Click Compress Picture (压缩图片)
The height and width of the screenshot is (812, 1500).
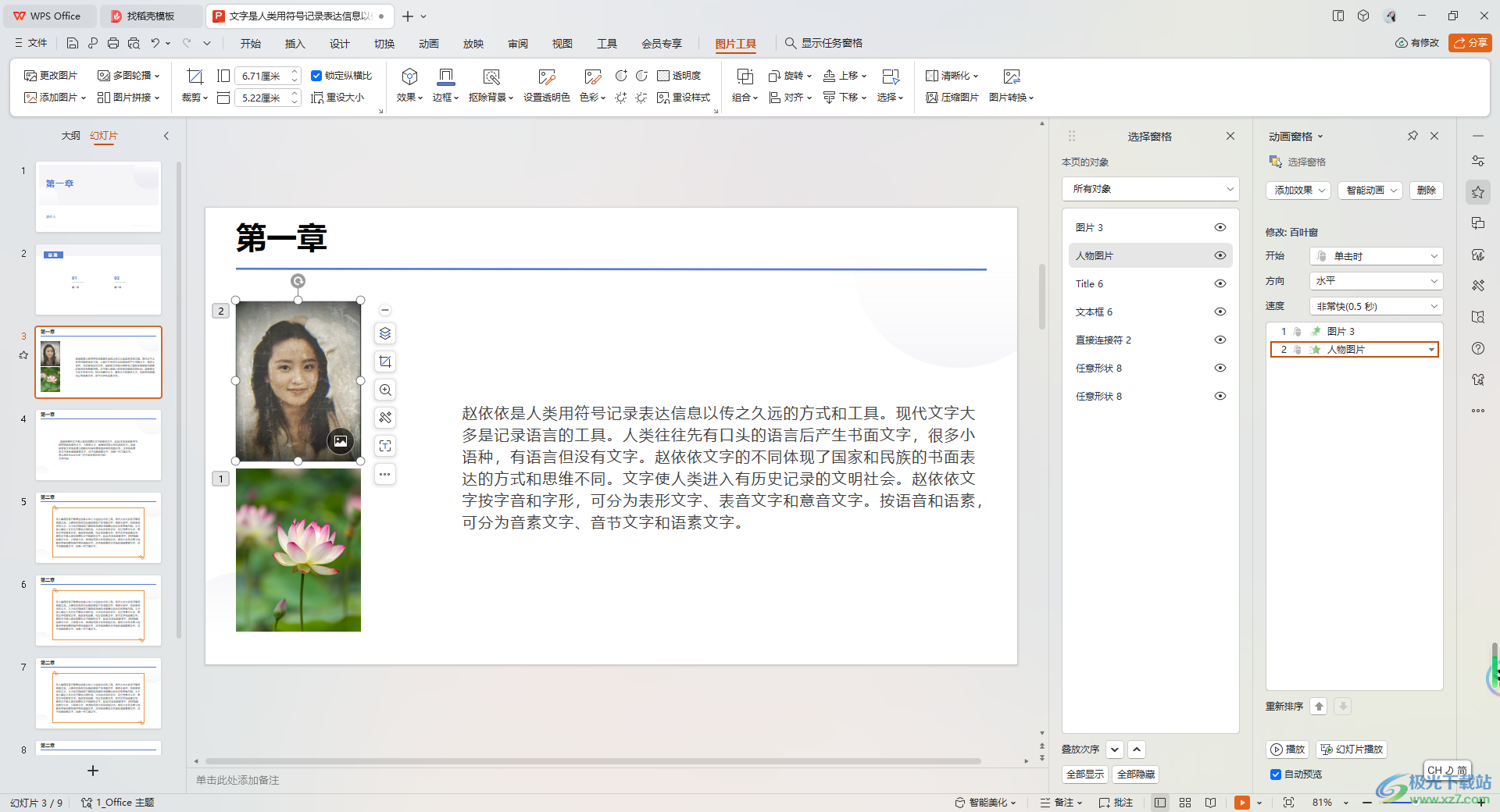point(952,98)
